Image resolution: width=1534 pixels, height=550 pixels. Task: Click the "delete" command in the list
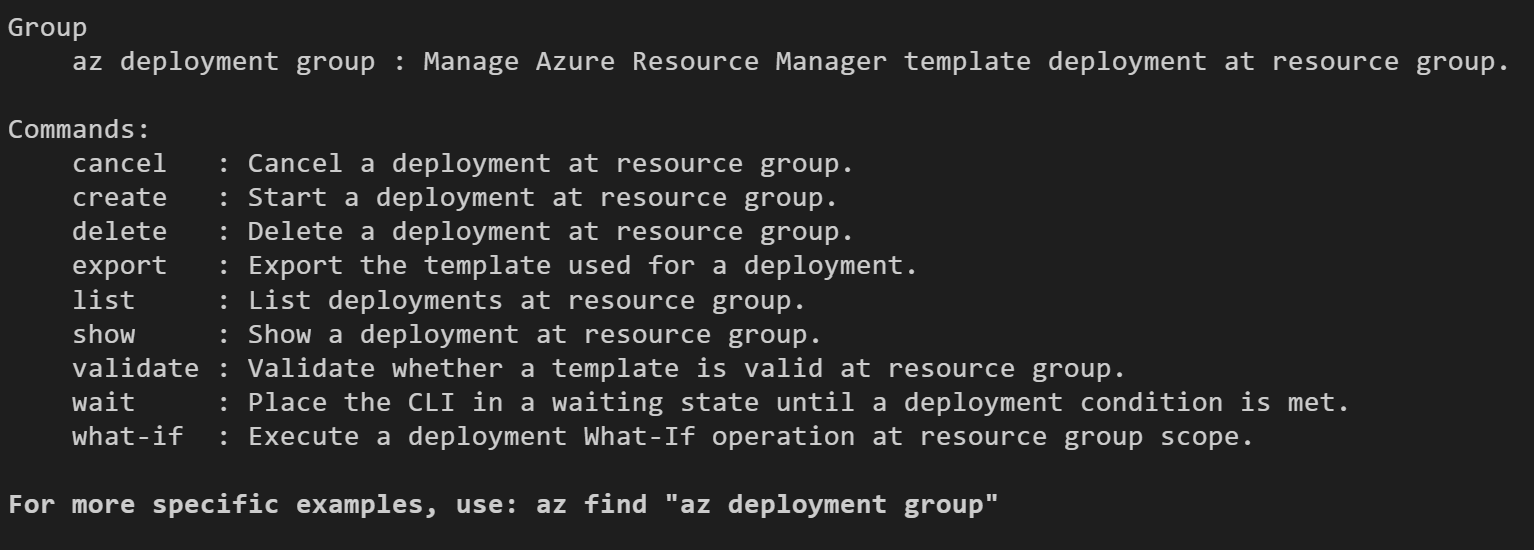point(119,232)
